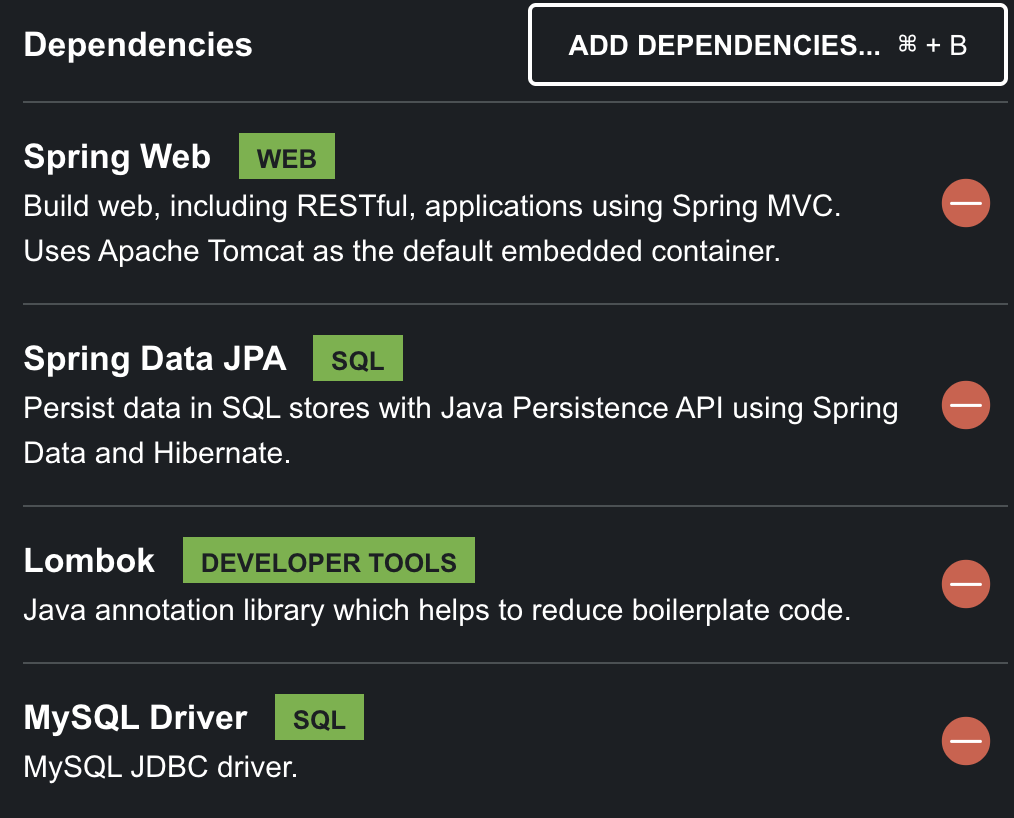Click the Spring Web Apache Tomcat description
Screen dimensions: 1014x818
(x=432, y=228)
